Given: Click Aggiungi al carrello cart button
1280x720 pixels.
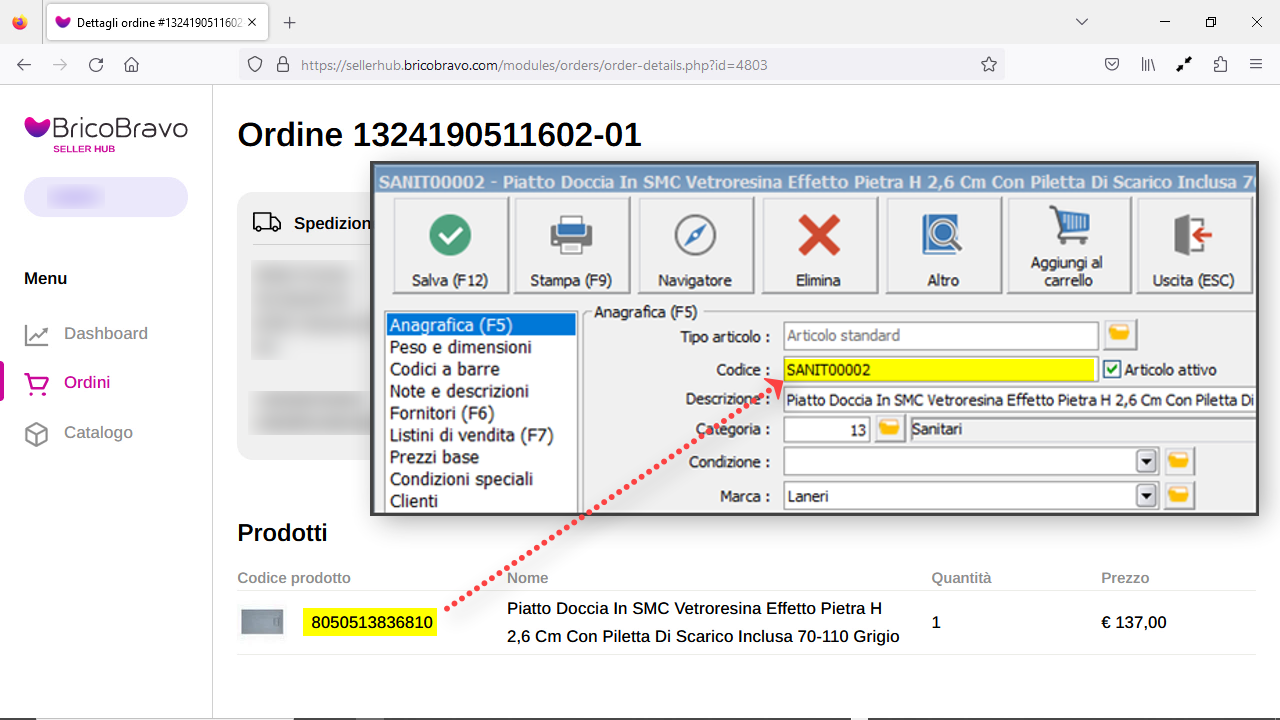Looking at the screenshot, I should (1068, 246).
